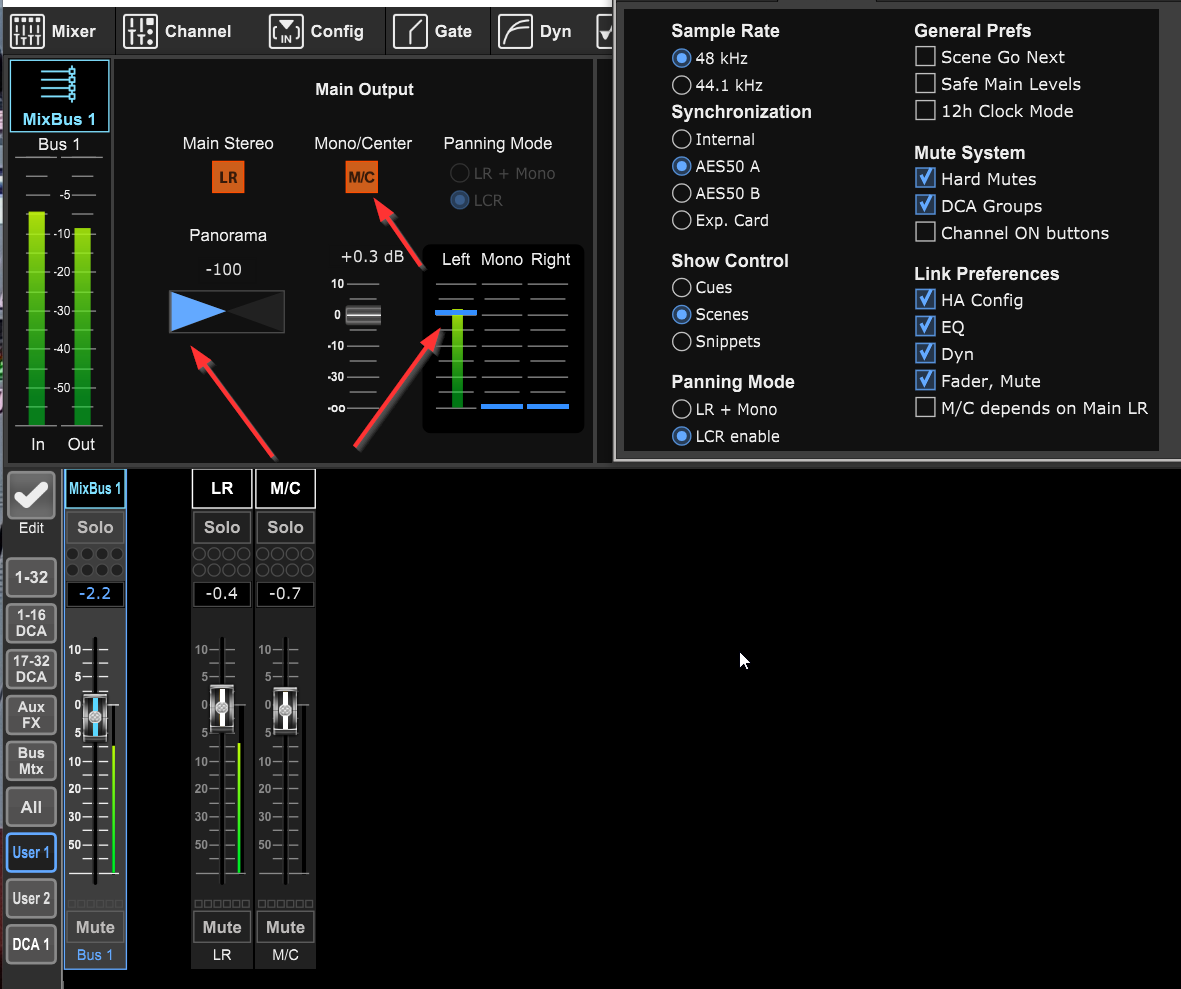The image size is (1181, 989).
Task: Click the Edit checkmark button
Action: 31,496
